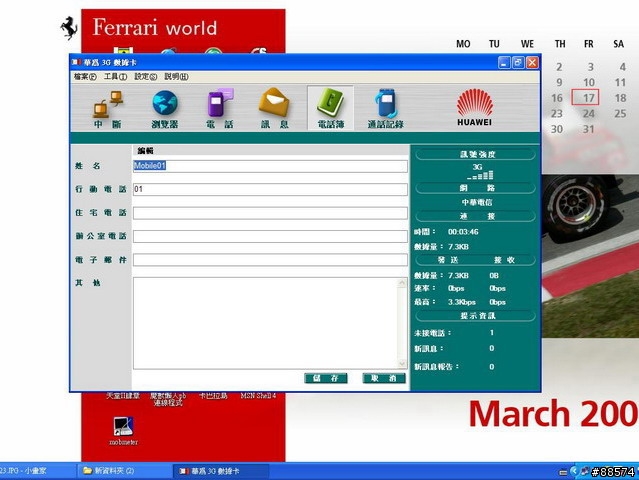Click the 取消 cancel button
Viewport: 639px width, 480px height.
[x=384, y=378]
